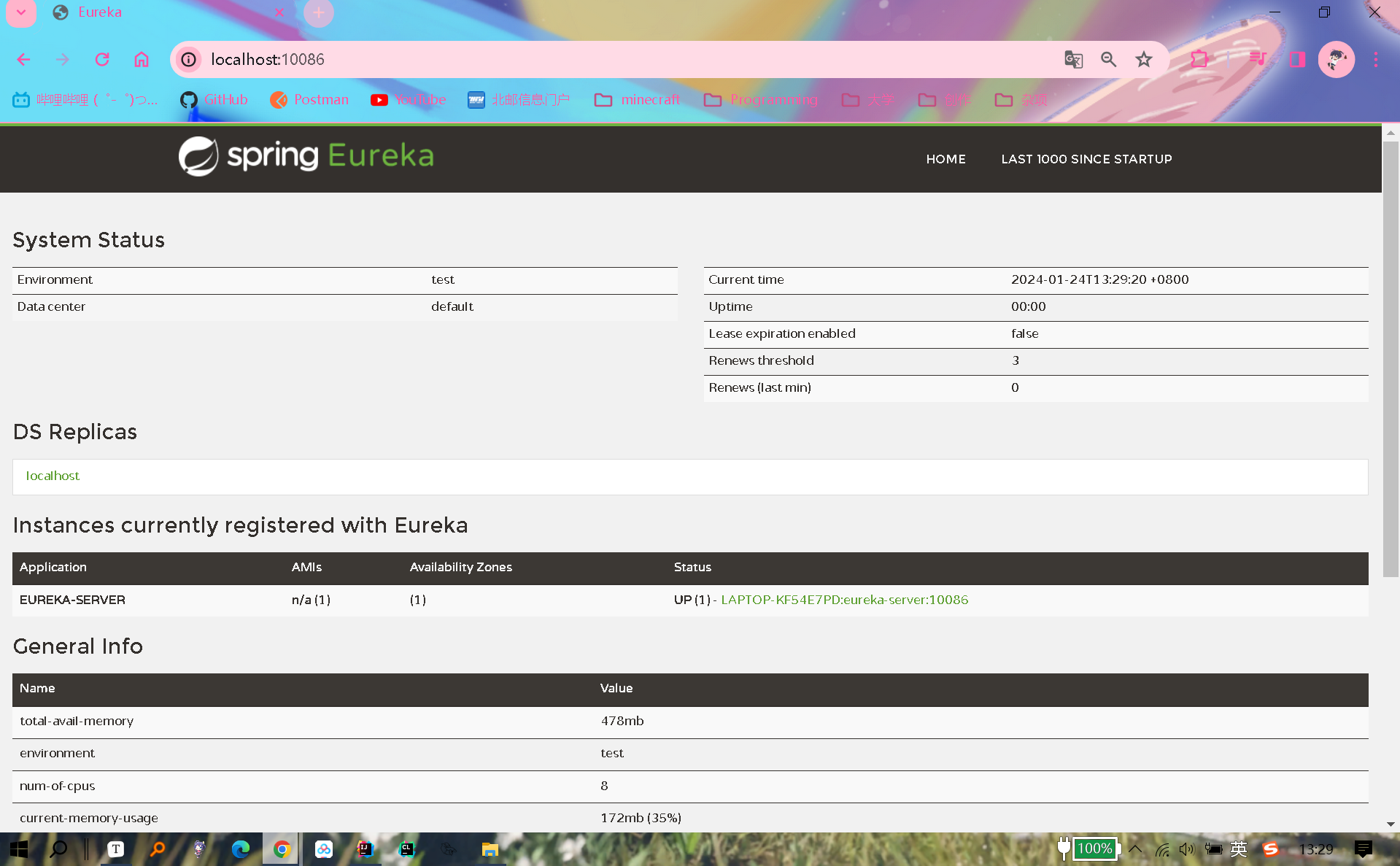The height and width of the screenshot is (866, 1400).
Task: Select the Eureka browser tab
Action: [168, 12]
